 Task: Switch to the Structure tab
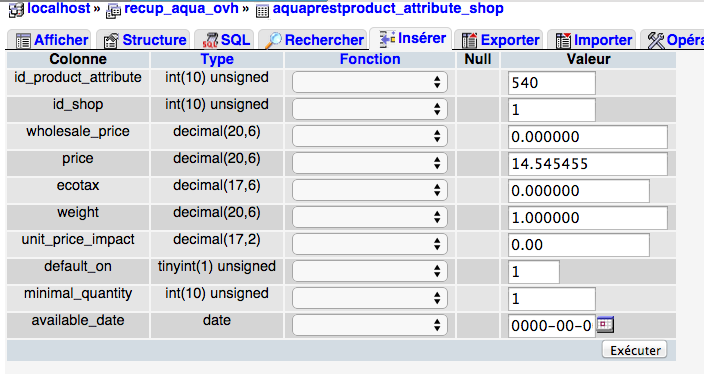tap(143, 40)
